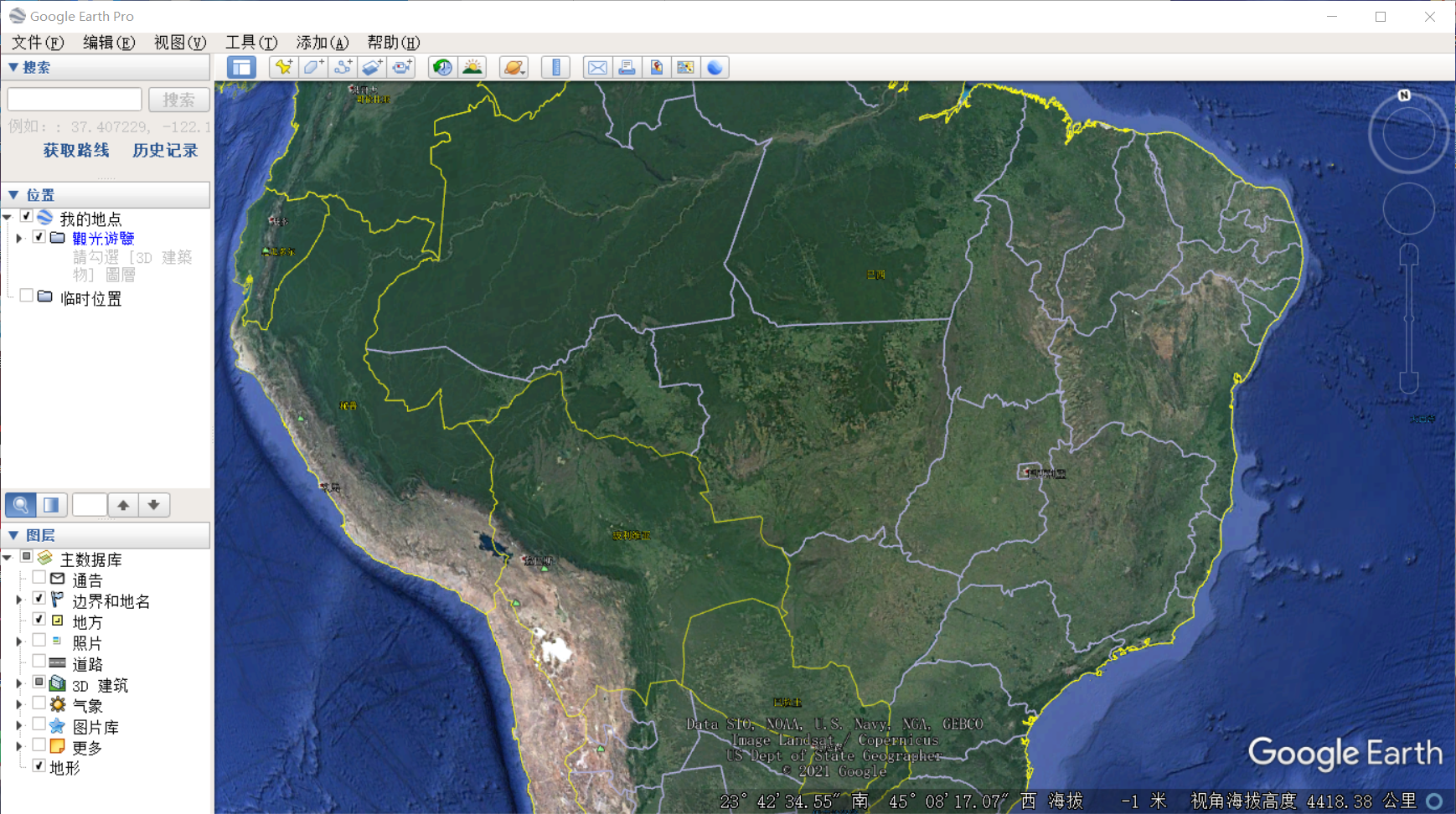Enable the 照片 layer
Viewport: 1456px width, 814px height.
tap(39, 641)
